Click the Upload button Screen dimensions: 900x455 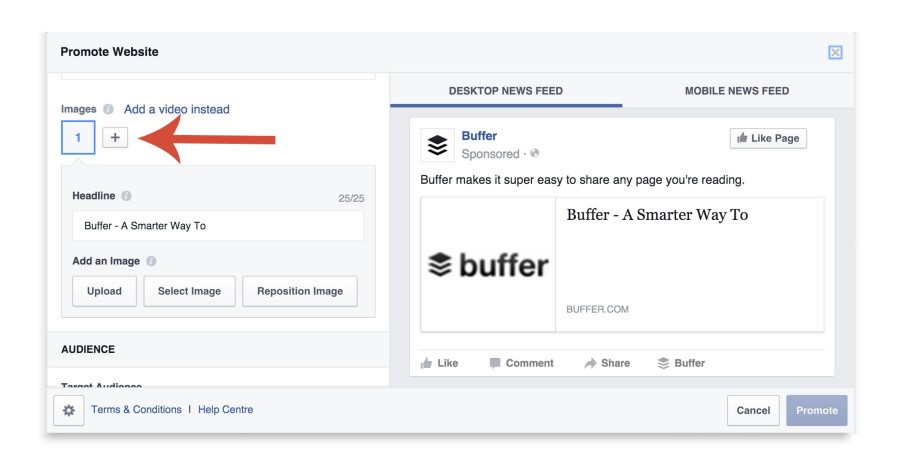[x=104, y=291]
